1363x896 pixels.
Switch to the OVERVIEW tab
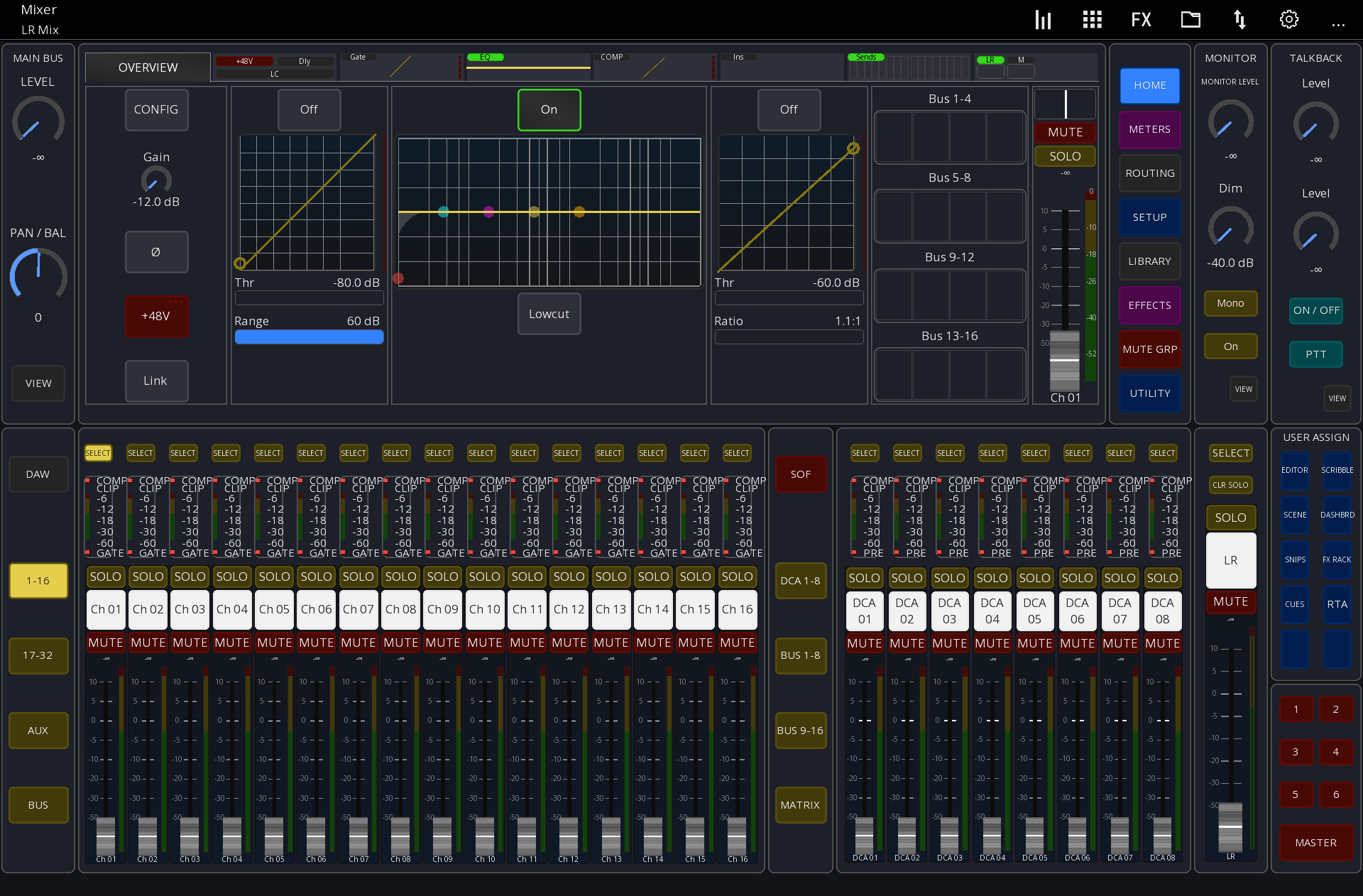point(147,67)
